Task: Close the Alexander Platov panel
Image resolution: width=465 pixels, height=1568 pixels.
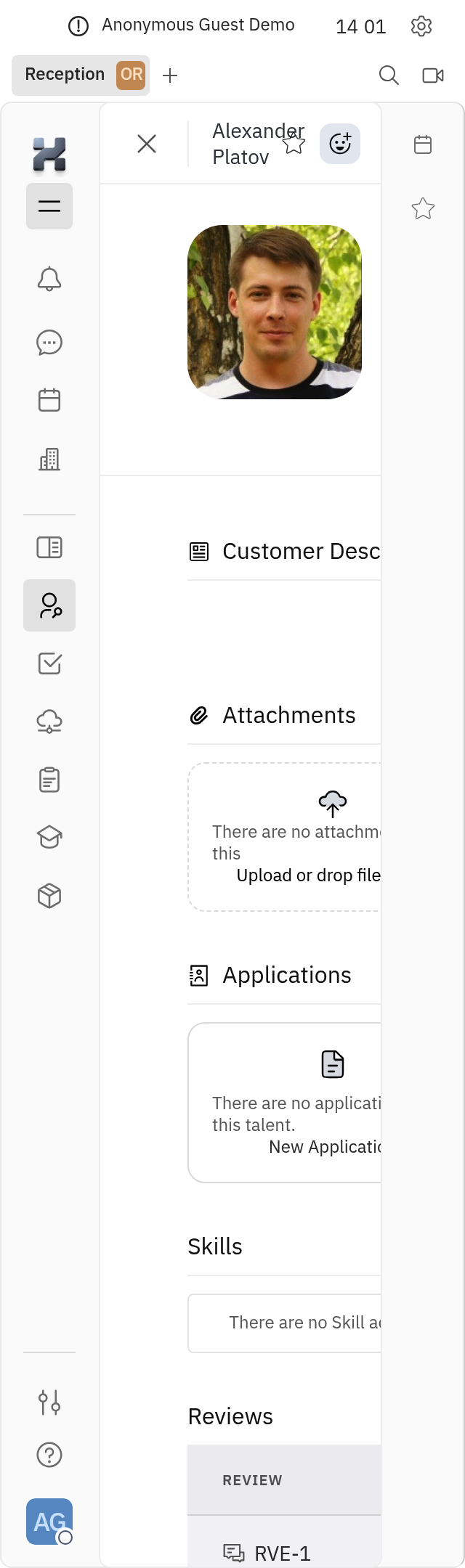Action: [147, 144]
